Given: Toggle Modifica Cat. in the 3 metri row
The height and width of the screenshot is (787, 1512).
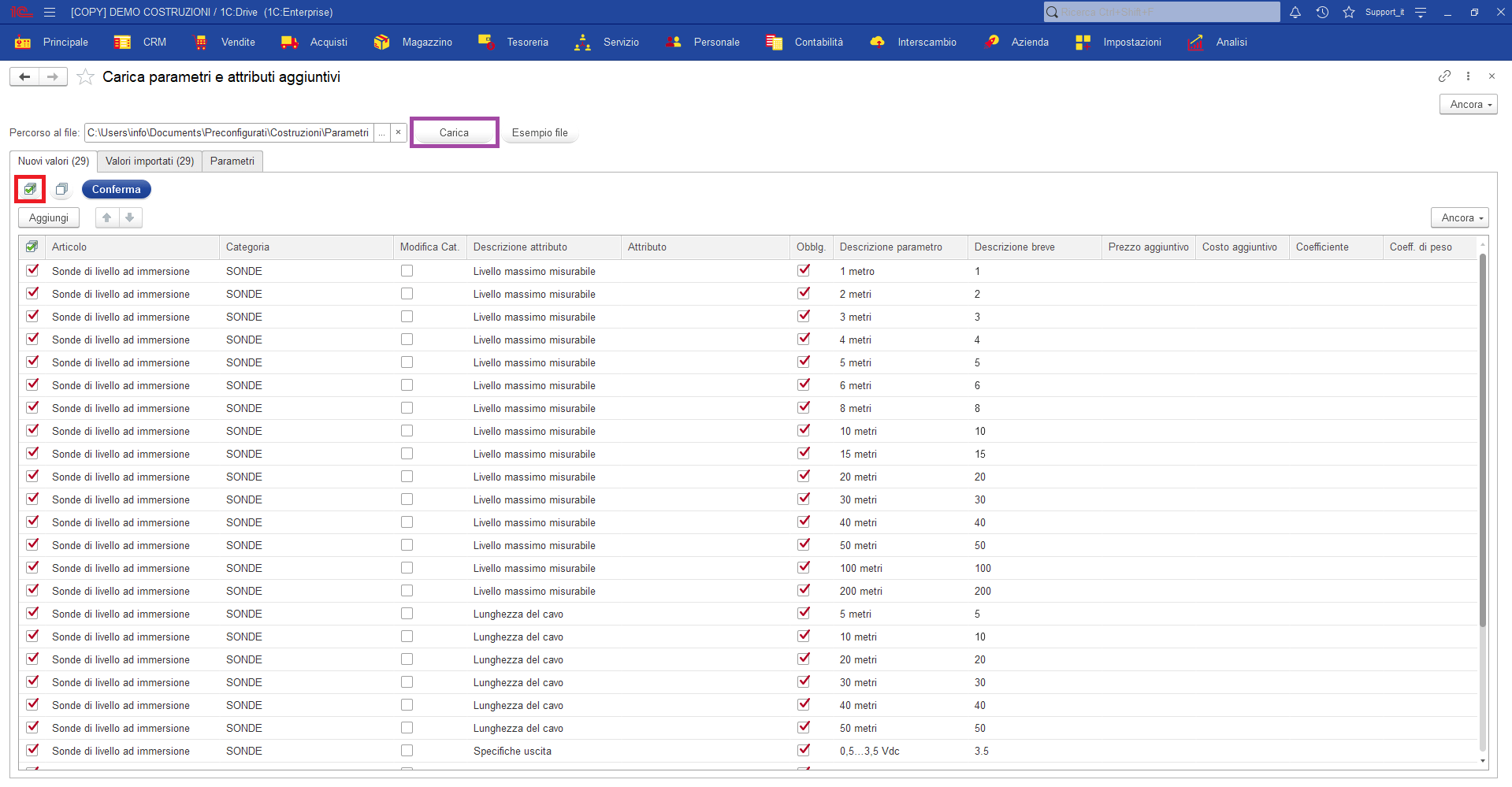Looking at the screenshot, I should (407, 316).
